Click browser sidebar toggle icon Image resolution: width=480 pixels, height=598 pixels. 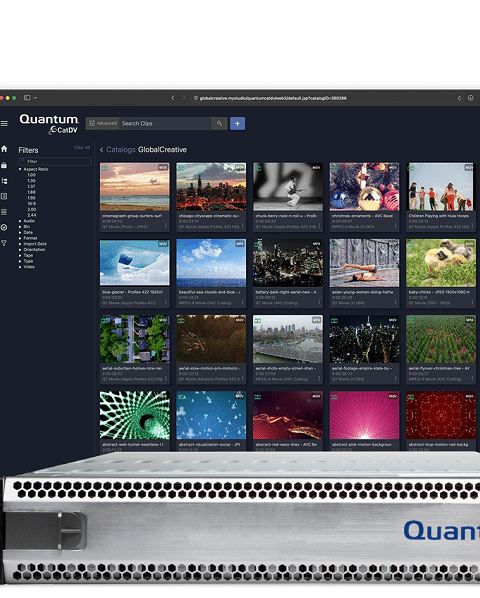(27, 98)
